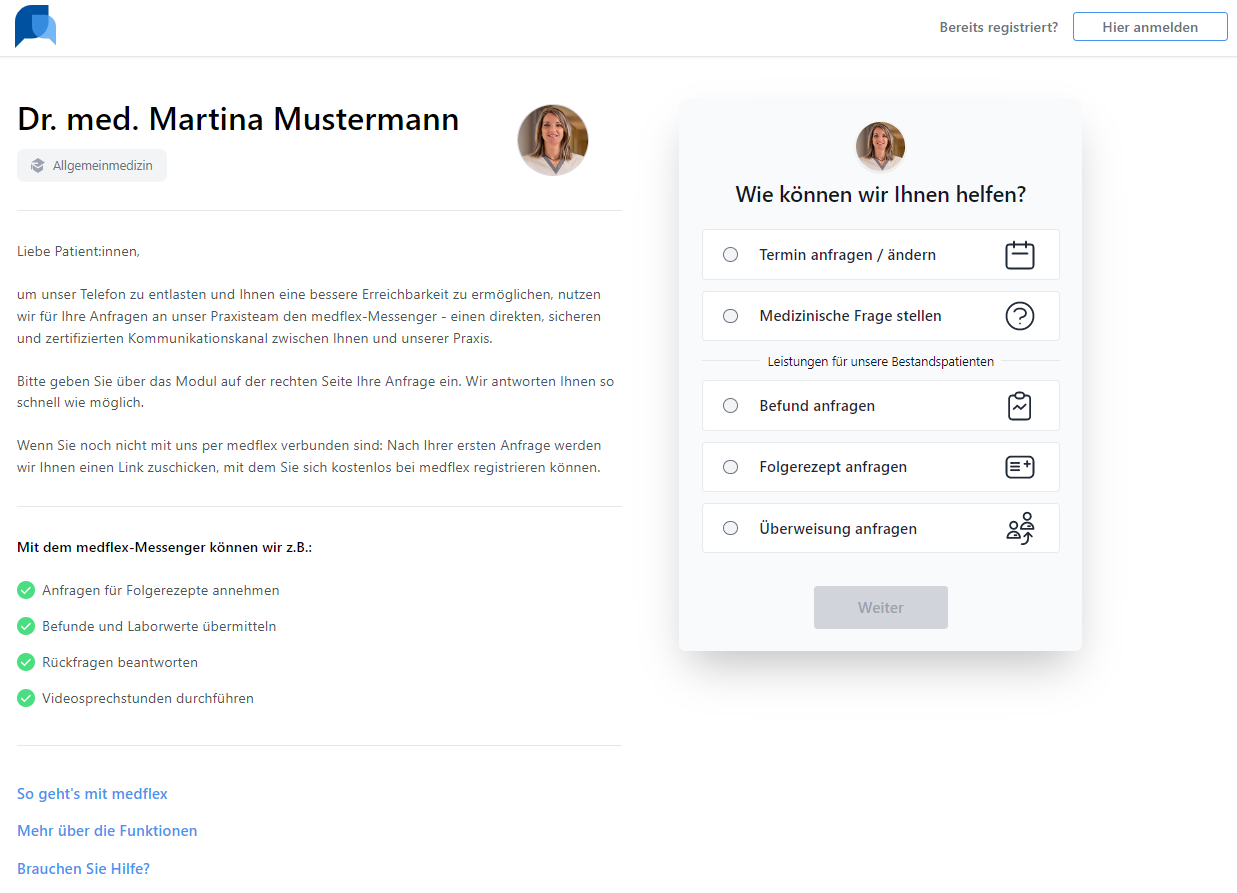The image size is (1237, 893).
Task: Click the Folgerezept anfragen label
Action: tap(833, 467)
